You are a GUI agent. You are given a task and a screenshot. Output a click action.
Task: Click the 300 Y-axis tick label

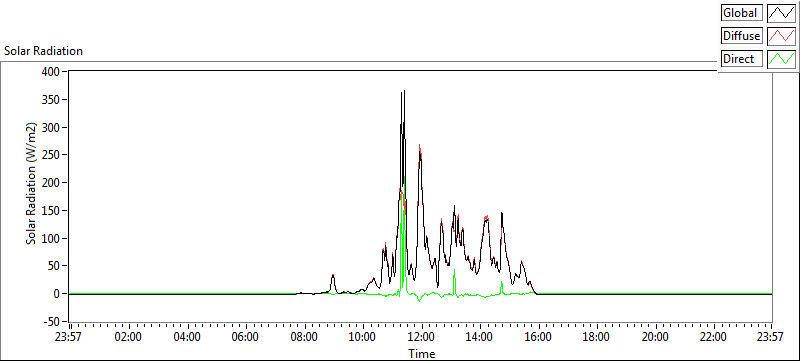(50, 127)
